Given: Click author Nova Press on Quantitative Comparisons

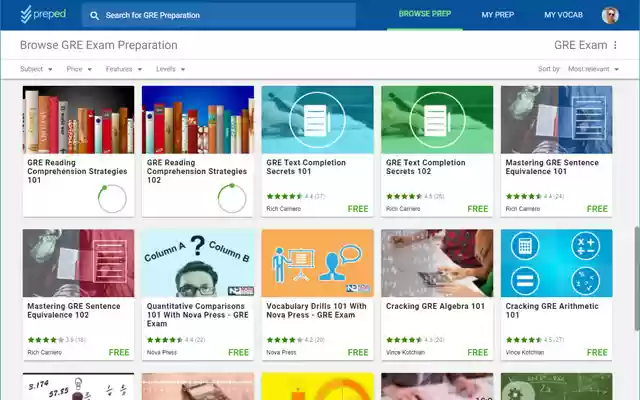Looking at the screenshot, I should point(162,353).
